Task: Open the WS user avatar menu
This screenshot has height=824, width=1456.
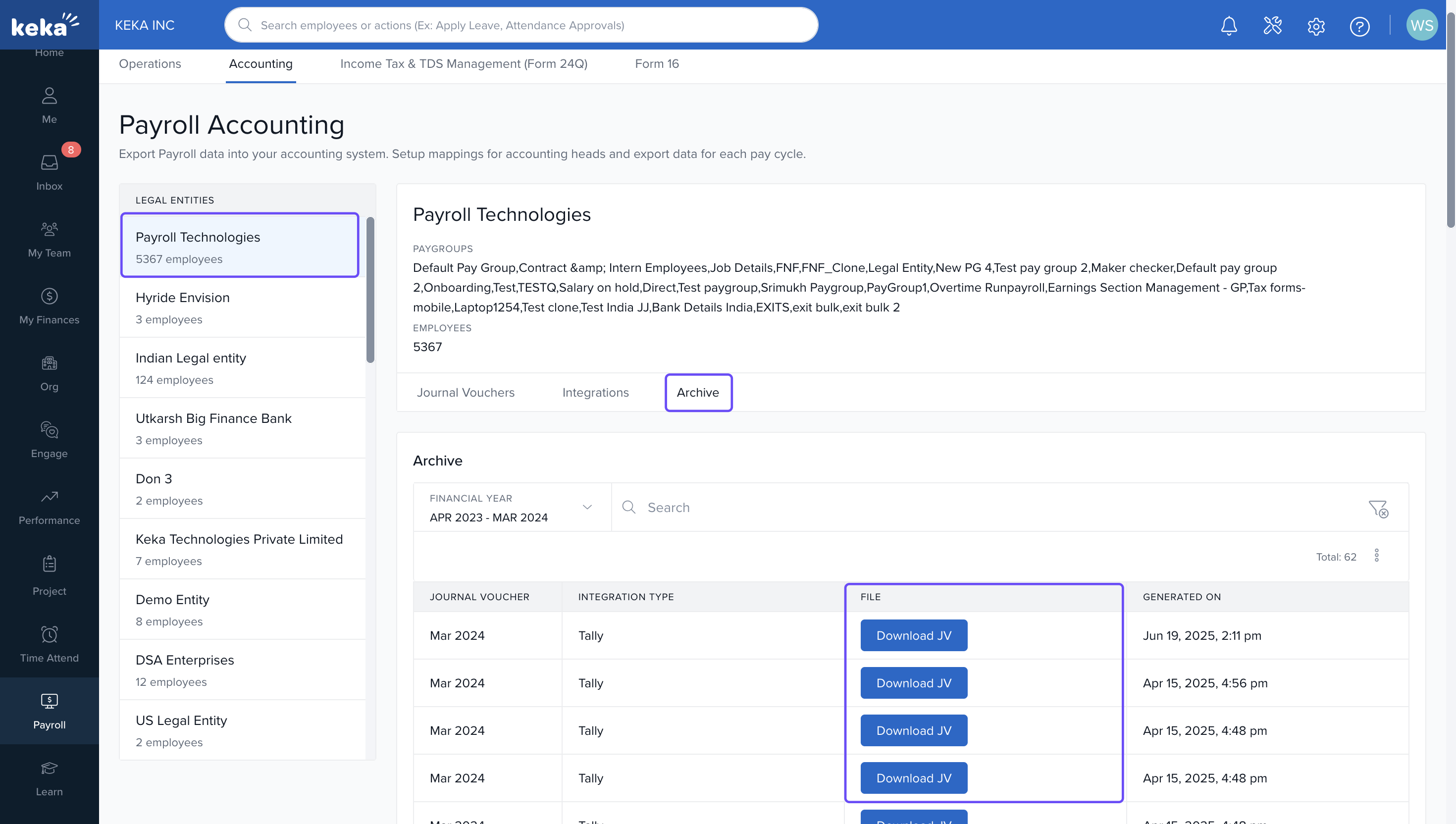Action: tap(1421, 25)
